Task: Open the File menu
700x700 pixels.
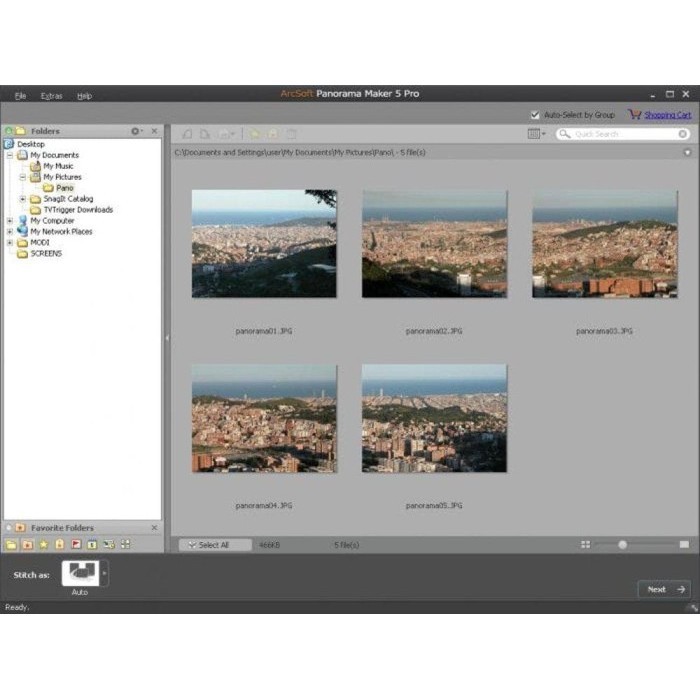Action: [21, 96]
